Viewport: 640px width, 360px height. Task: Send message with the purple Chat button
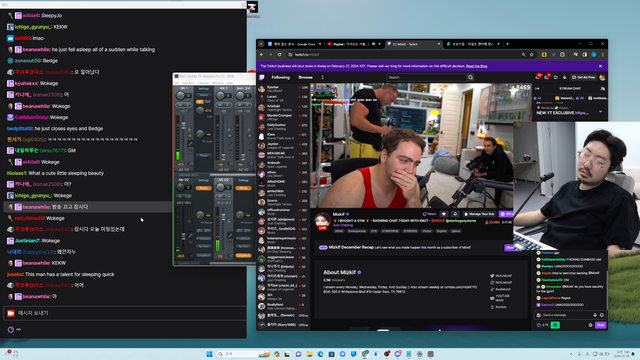click(x=600, y=325)
